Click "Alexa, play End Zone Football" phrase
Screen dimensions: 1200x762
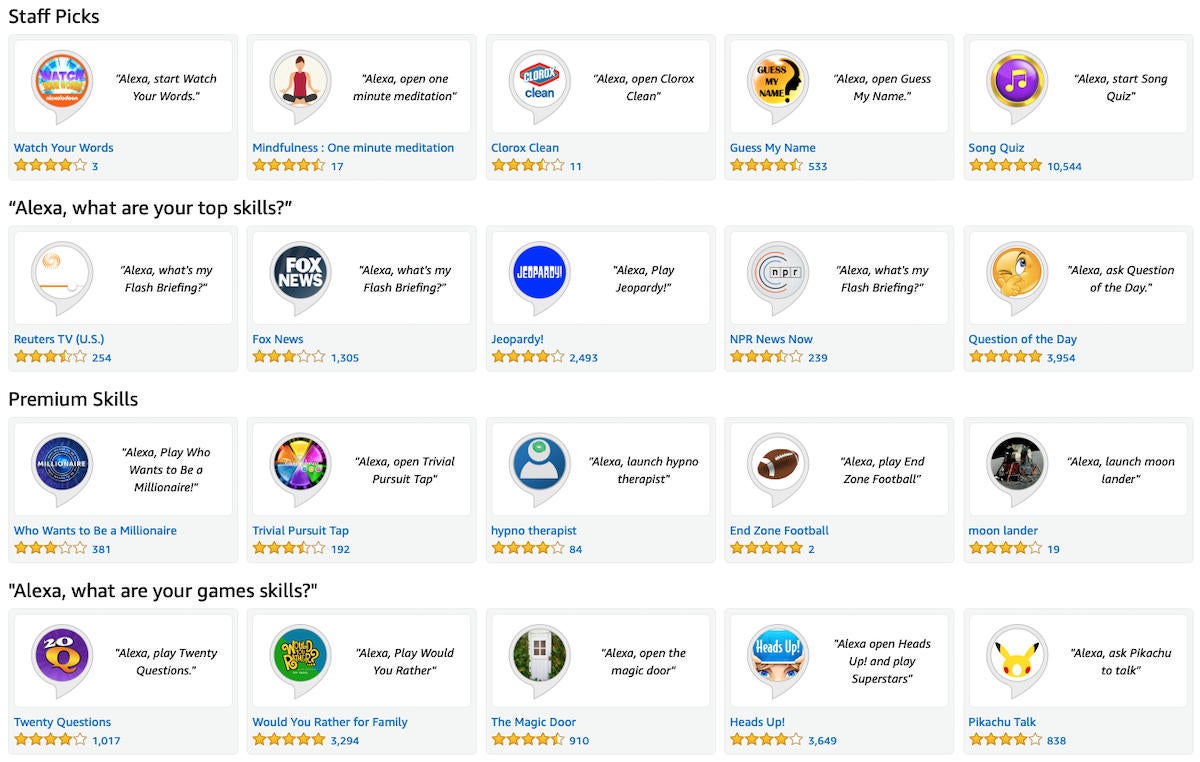click(882, 470)
